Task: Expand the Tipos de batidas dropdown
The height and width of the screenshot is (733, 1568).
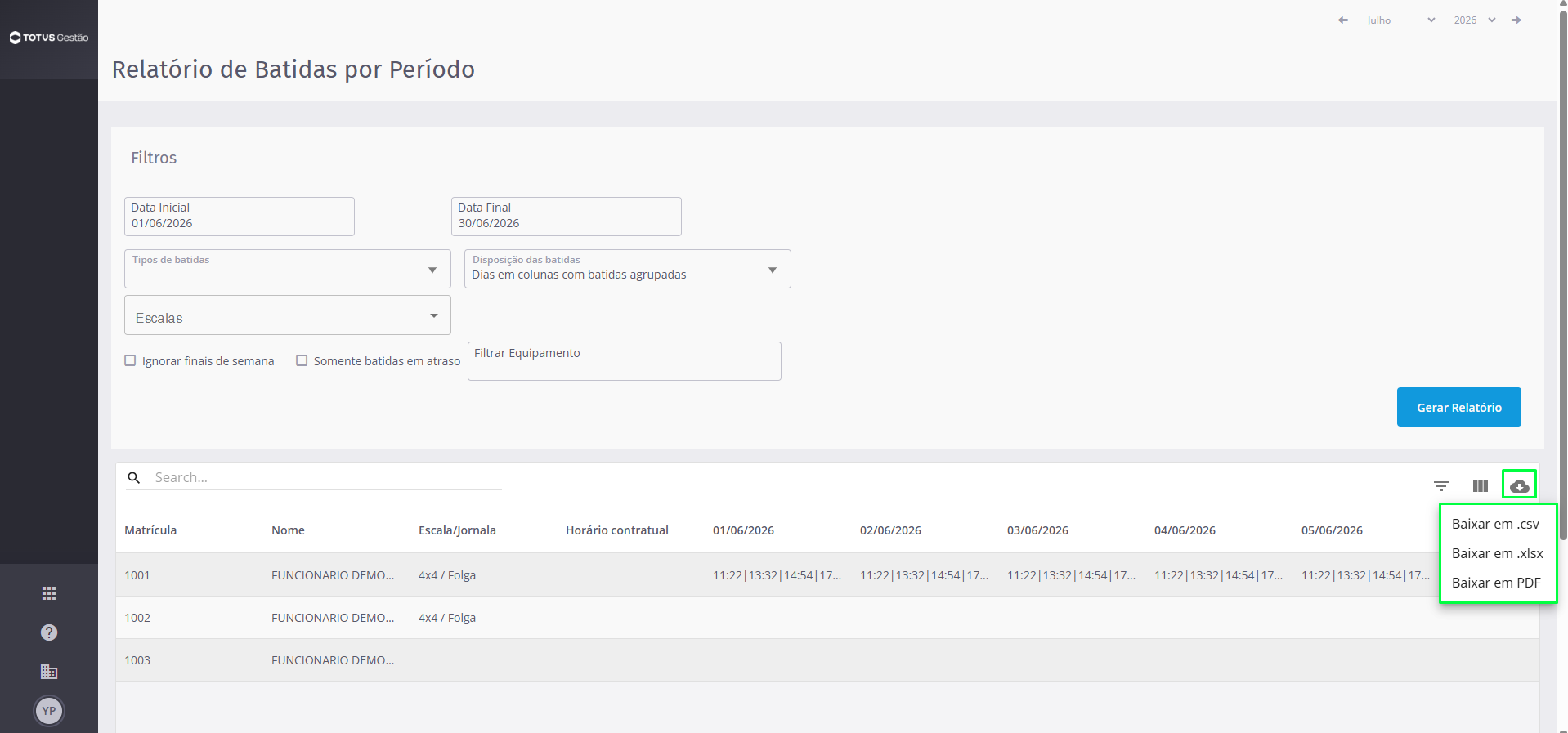Action: pos(288,269)
